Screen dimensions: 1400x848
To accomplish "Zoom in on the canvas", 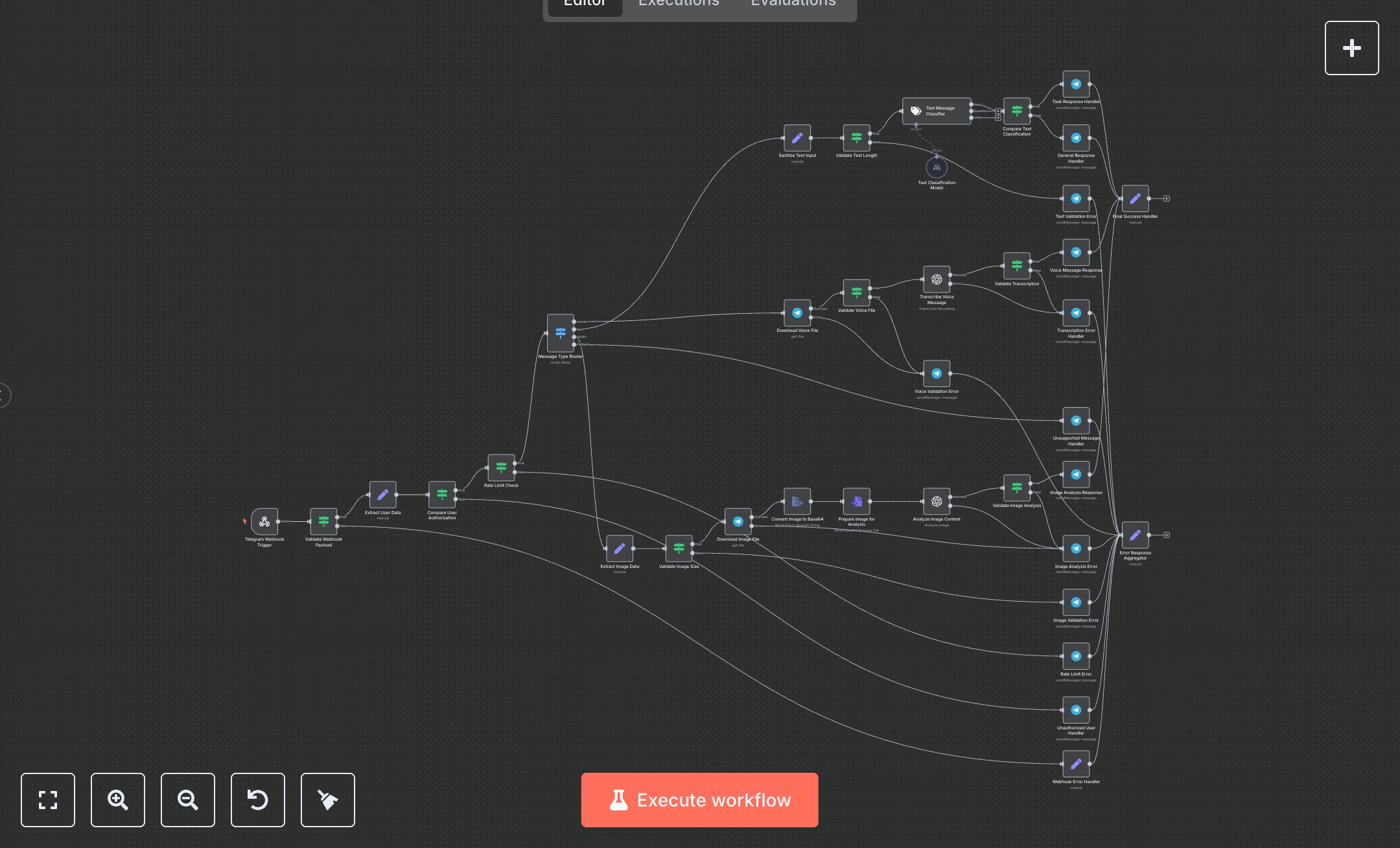I will click(118, 800).
